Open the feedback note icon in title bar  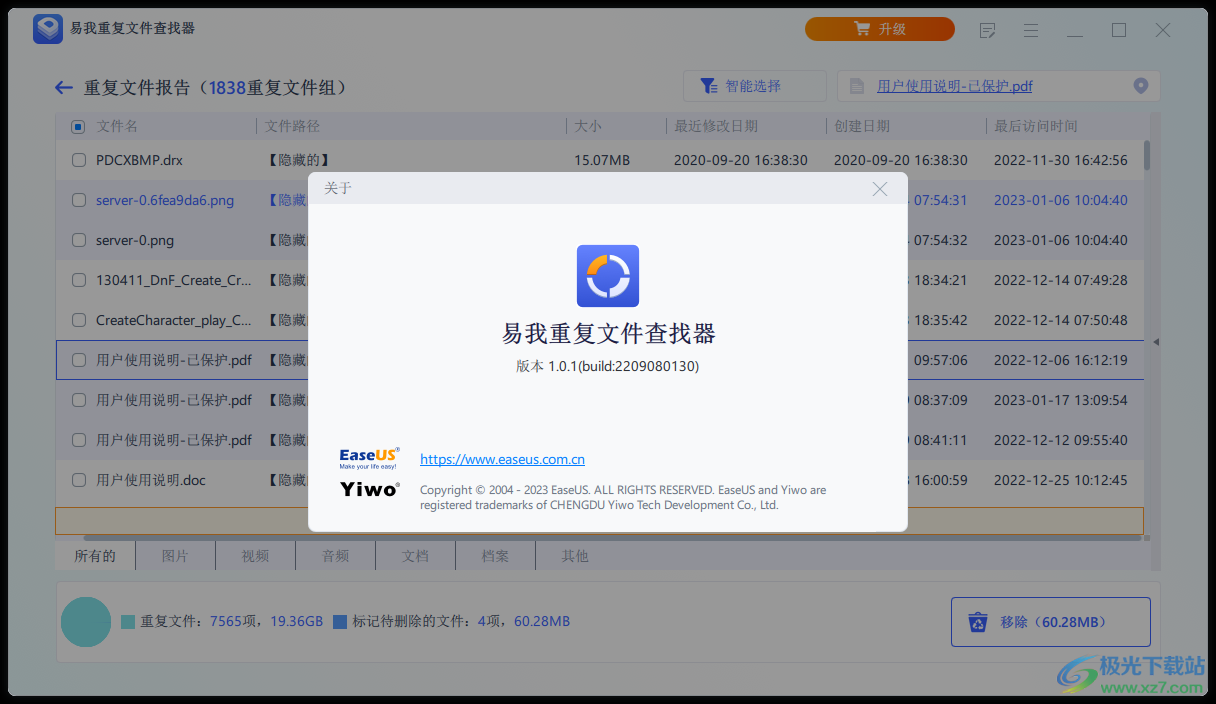[988, 30]
